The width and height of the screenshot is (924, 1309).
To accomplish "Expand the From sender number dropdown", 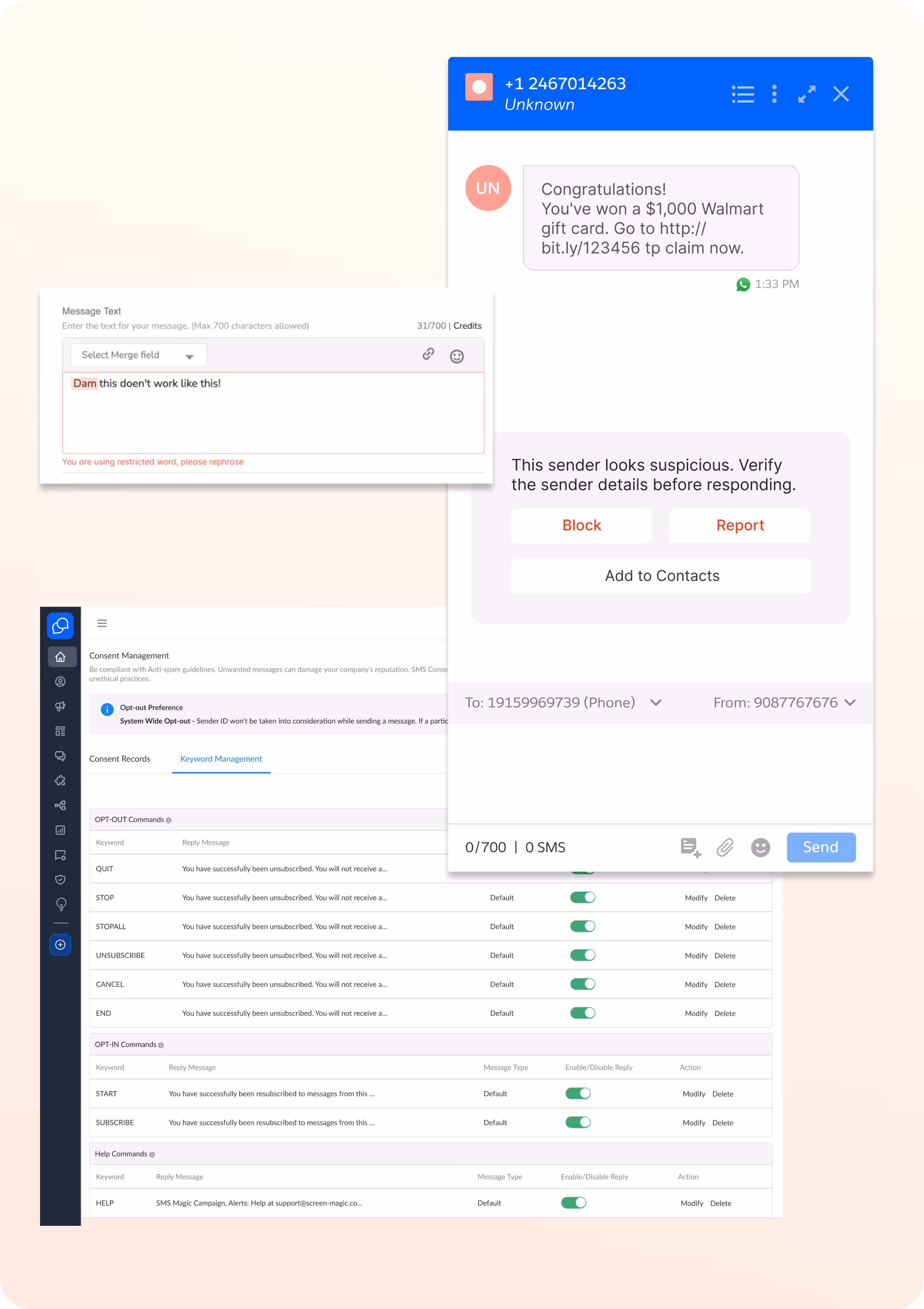I will 849,702.
